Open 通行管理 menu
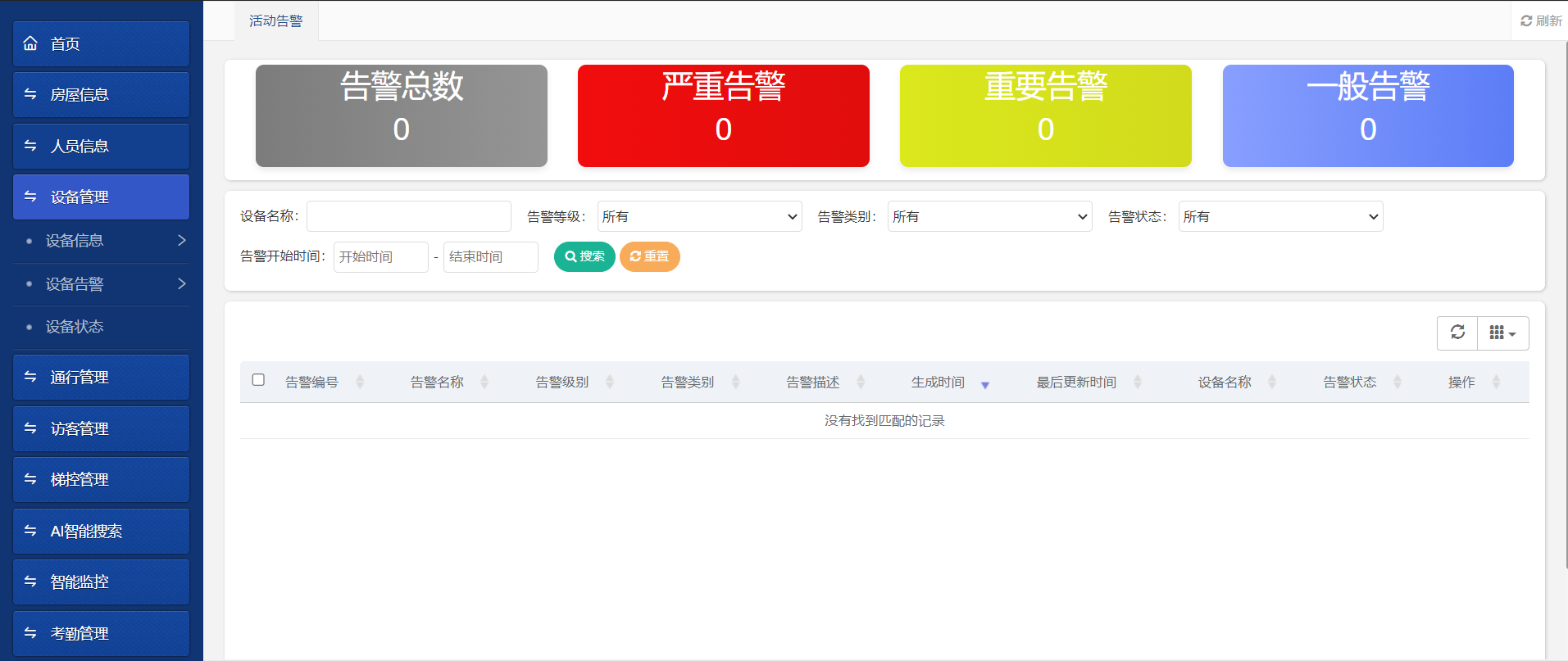1568x661 pixels. [102, 377]
